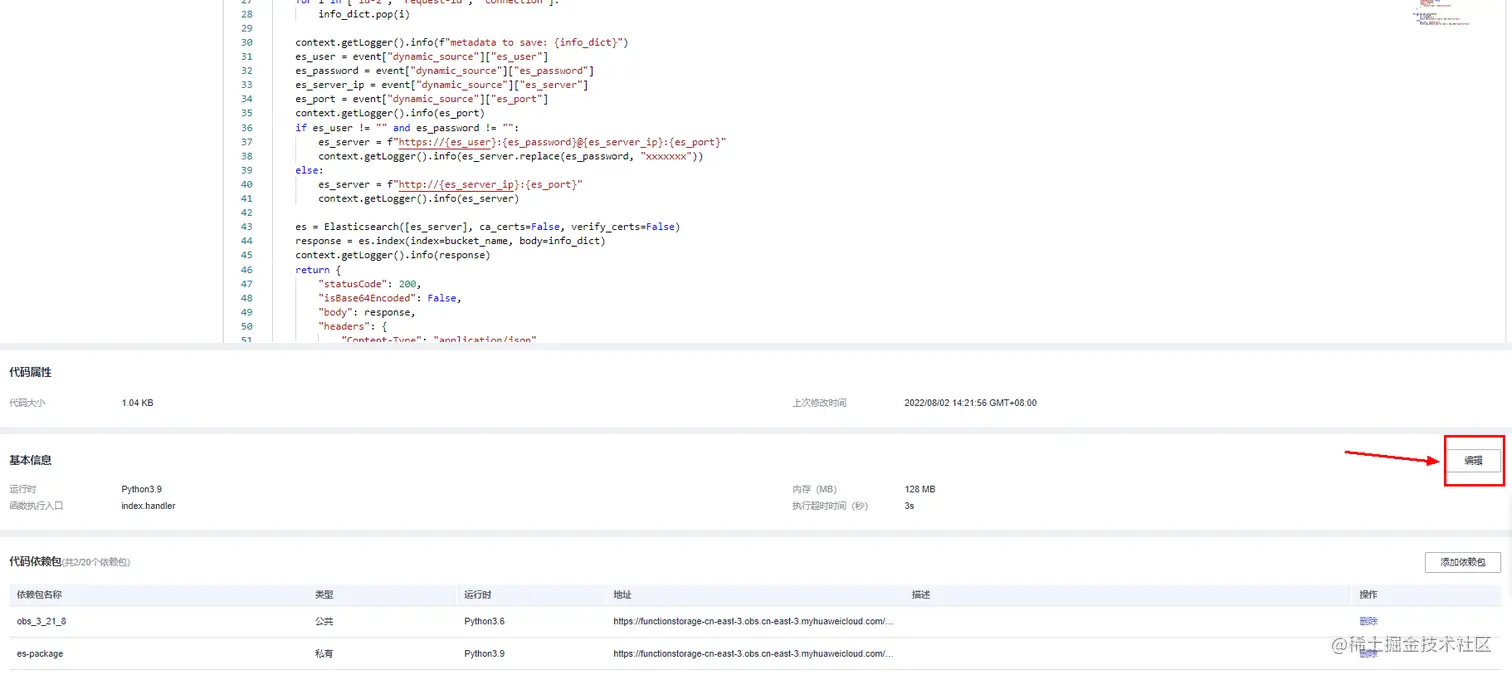Click Python3.9 in the es-package row
This screenshot has width=1512, height=675.
[x=484, y=654]
